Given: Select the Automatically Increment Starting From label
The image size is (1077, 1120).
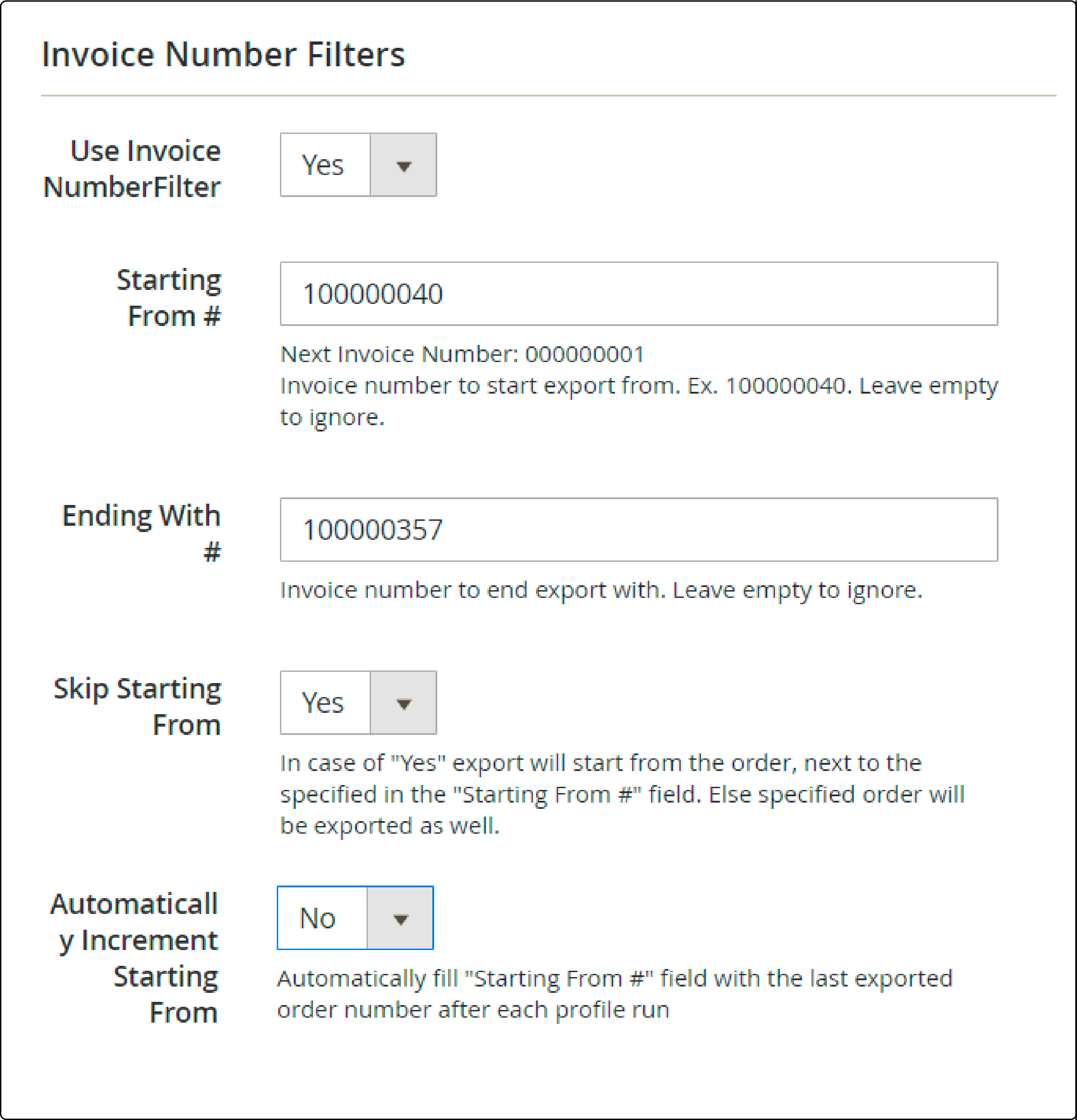Looking at the screenshot, I should 134,958.
